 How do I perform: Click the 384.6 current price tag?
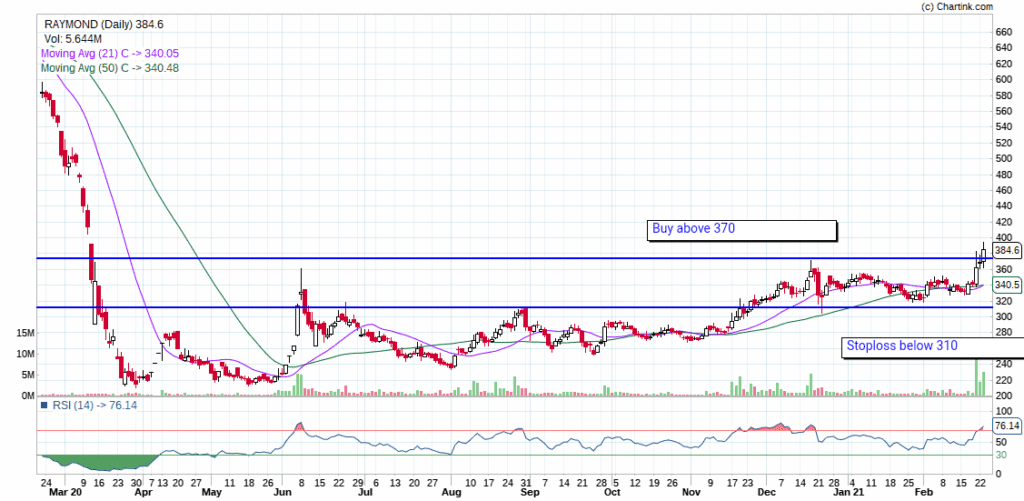pos(1006,251)
